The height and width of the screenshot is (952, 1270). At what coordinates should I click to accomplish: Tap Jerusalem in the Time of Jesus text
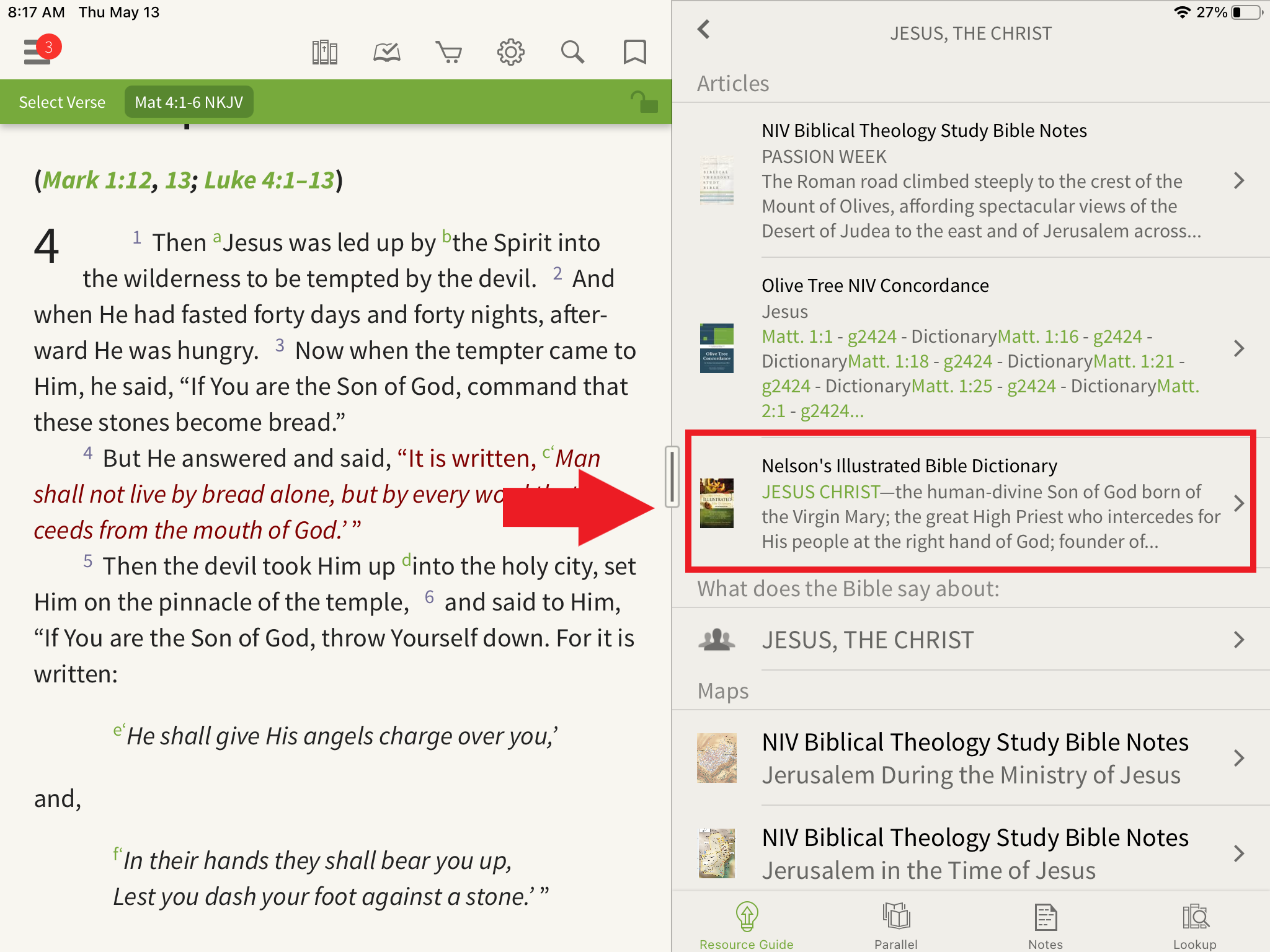928,871
